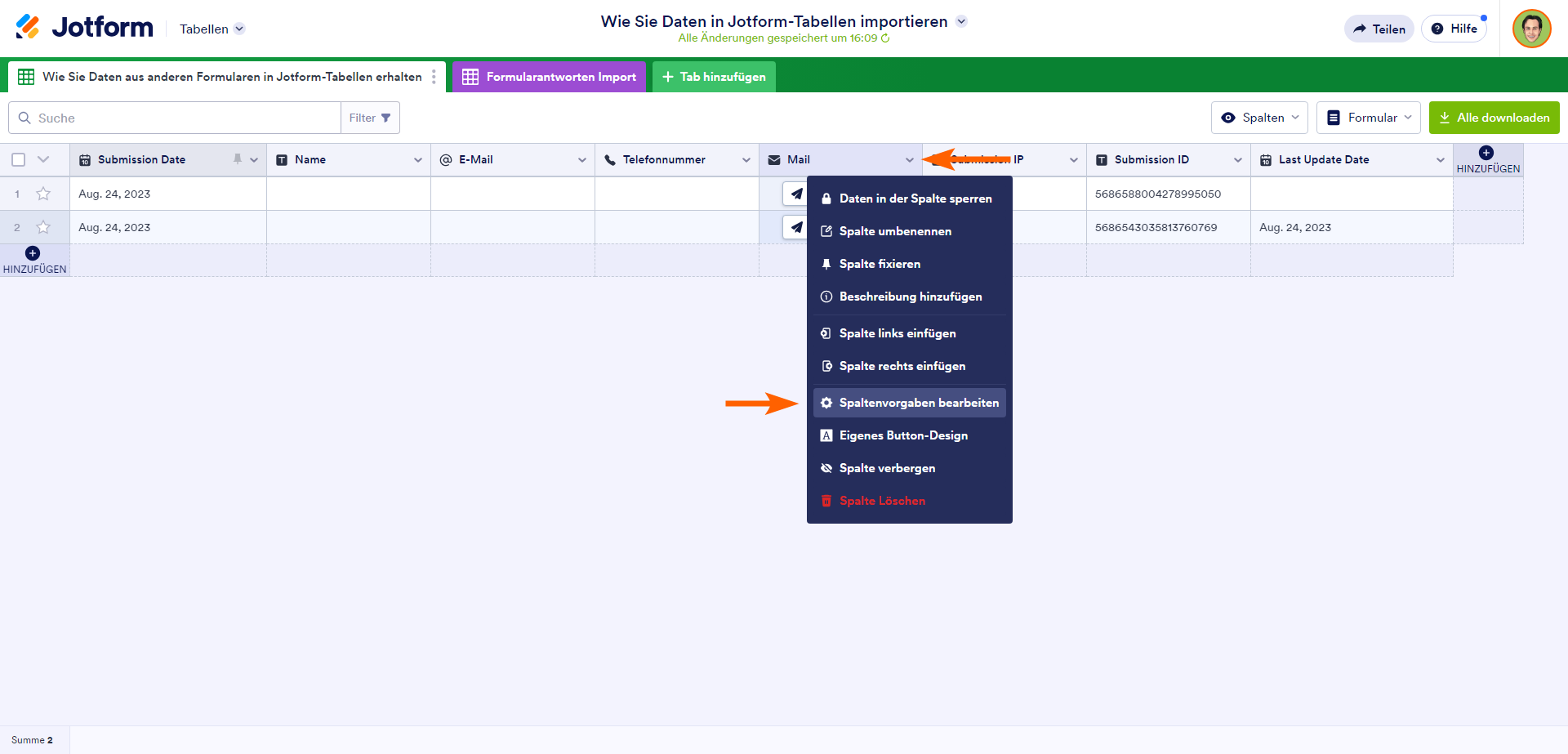Viewport: 1568px width, 754px height.
Task: Choose 'Eigenes Button-Design' menu entry
Action: (910, 435)
